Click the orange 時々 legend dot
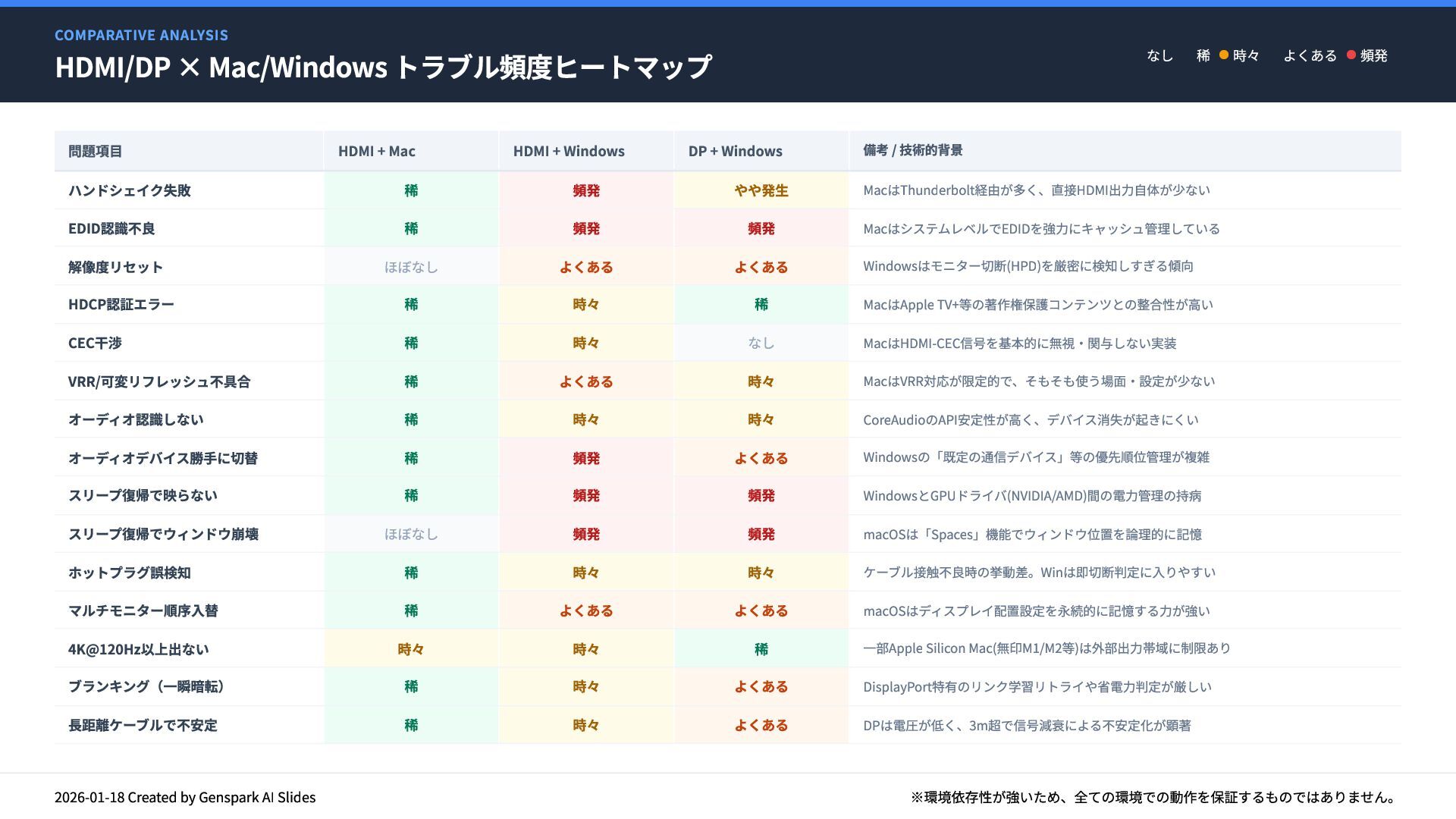This screenshot has width=1456, height=819. (1223, 55)
